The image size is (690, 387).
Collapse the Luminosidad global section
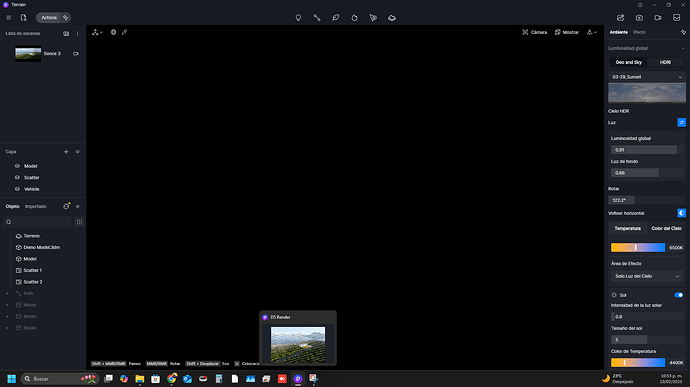[683, 48]
